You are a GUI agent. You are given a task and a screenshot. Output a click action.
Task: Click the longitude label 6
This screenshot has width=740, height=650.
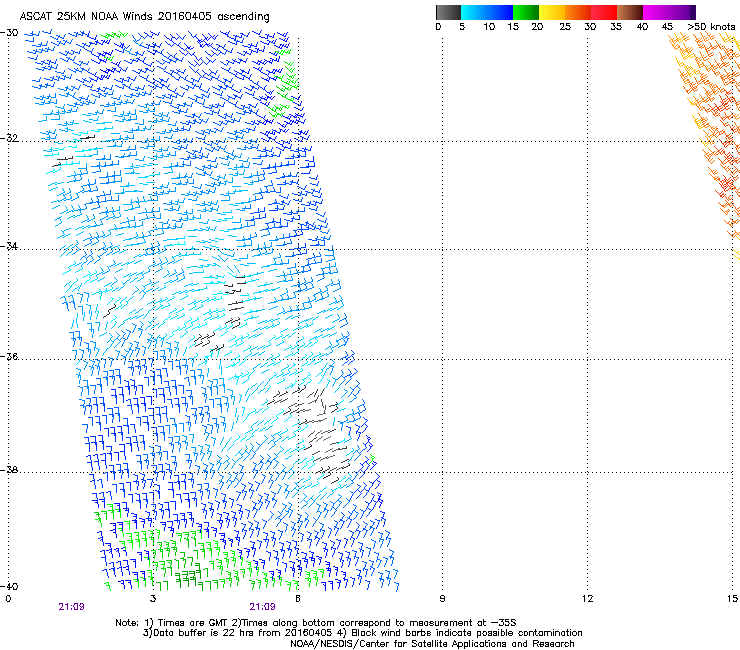[x=298, y=599]
